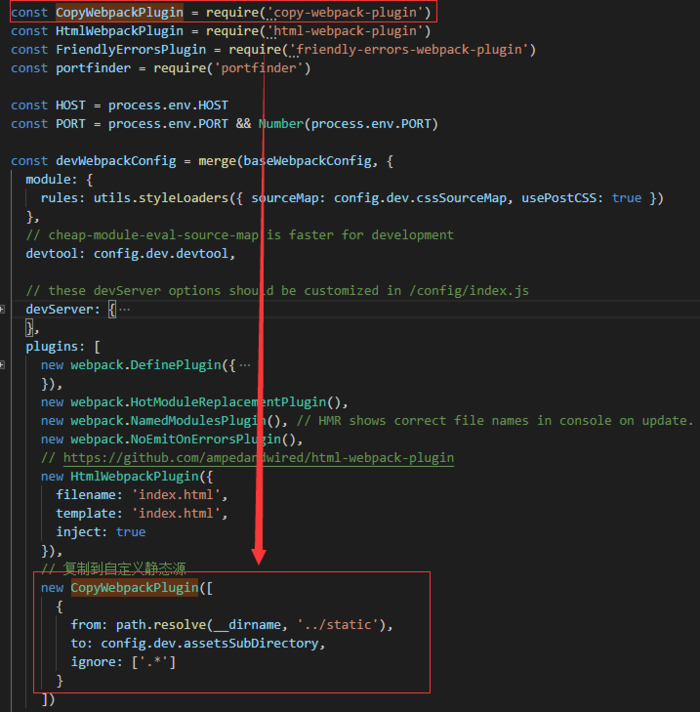This screenshot has height=712, width=700.
Task: Click the ignore: property key
Action: 97,662
